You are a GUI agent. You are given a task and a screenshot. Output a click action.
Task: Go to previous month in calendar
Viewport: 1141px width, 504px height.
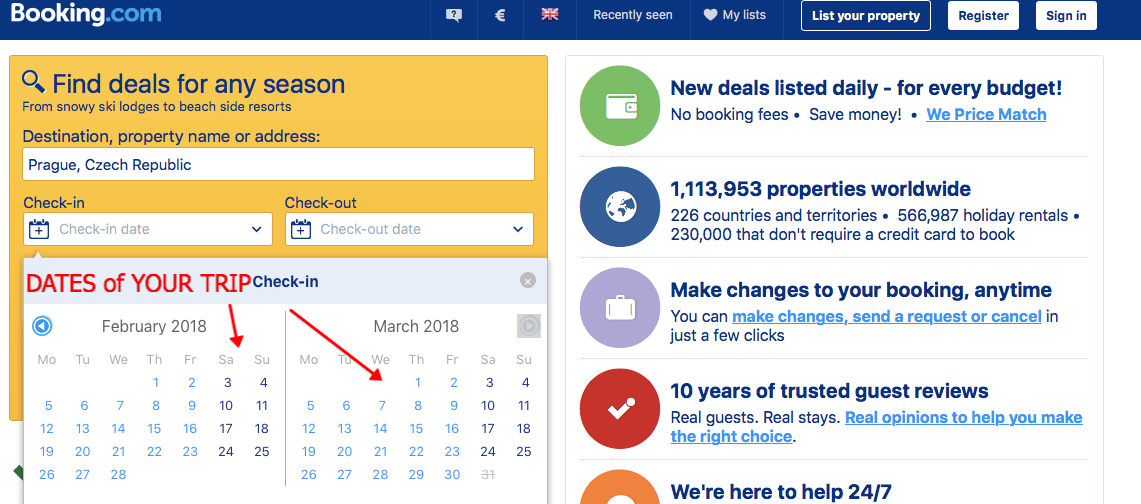[x=42, y=327]
